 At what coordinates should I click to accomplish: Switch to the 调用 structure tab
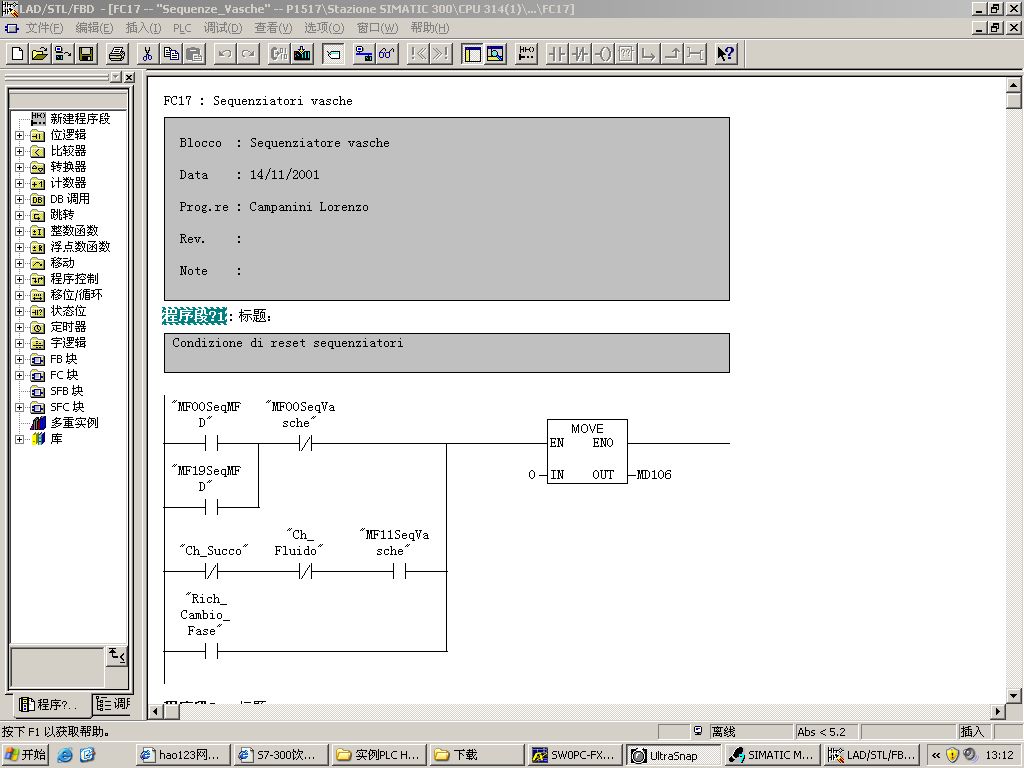(x=112, y=704)
